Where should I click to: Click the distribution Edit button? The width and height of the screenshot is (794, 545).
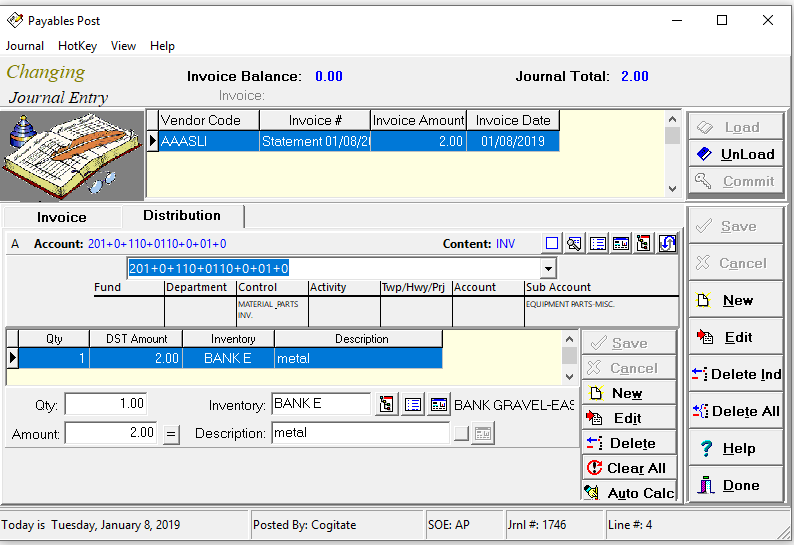tap(629, 418)
